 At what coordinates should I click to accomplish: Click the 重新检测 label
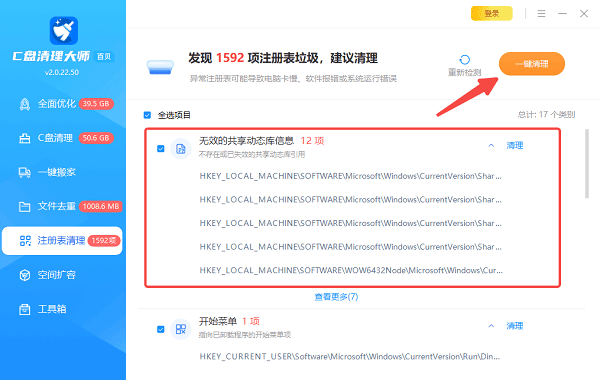pos(465,72)
